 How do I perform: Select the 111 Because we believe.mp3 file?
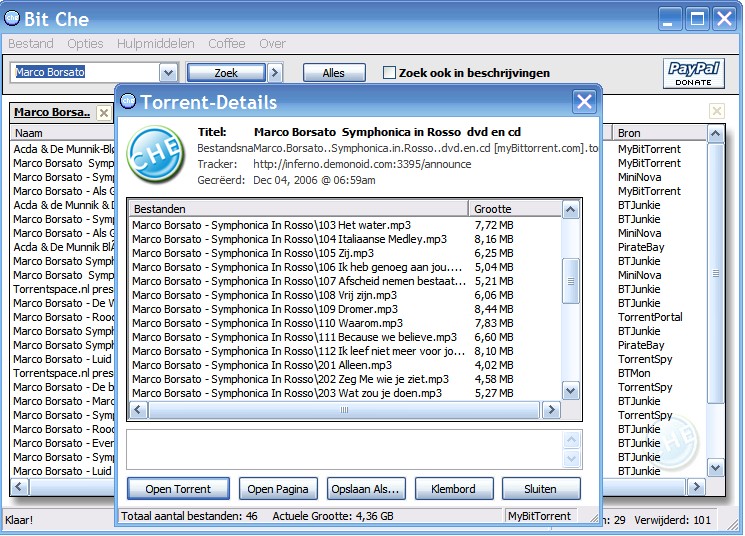[295, 337]
